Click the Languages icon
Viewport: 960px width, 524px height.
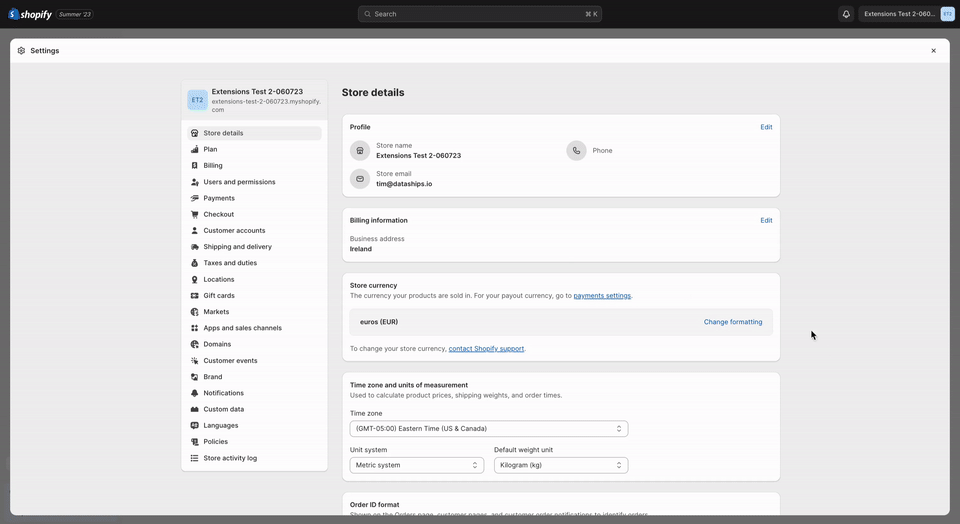[195, 425]
